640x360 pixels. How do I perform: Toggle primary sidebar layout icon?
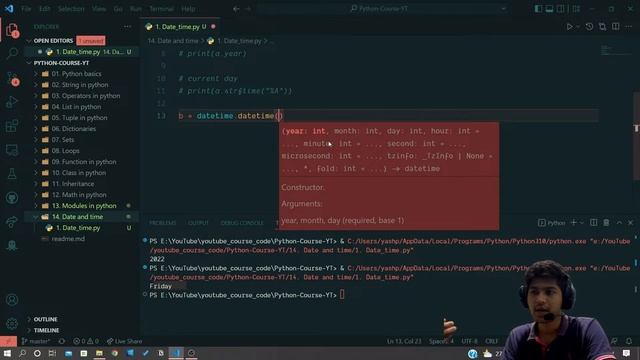(x=538, y=9)
